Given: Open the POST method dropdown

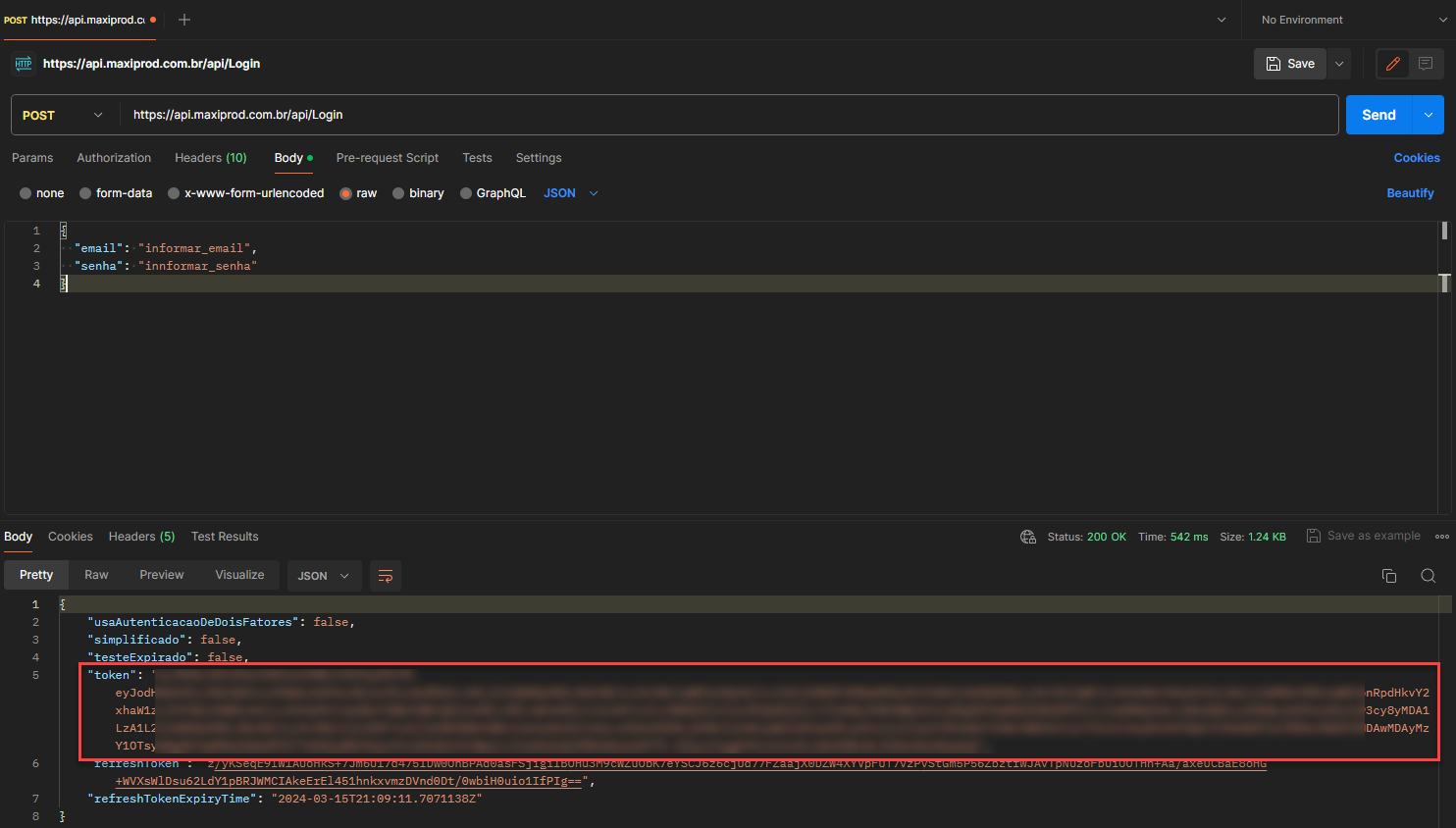Looking at the screenshot, I should [63, 115].
